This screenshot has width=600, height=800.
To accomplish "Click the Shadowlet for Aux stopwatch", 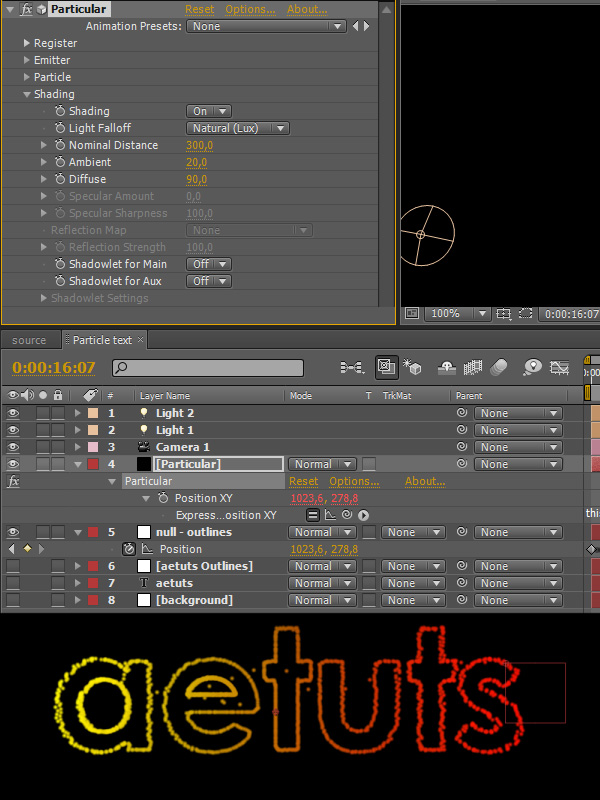I will (x=60, y=281).
